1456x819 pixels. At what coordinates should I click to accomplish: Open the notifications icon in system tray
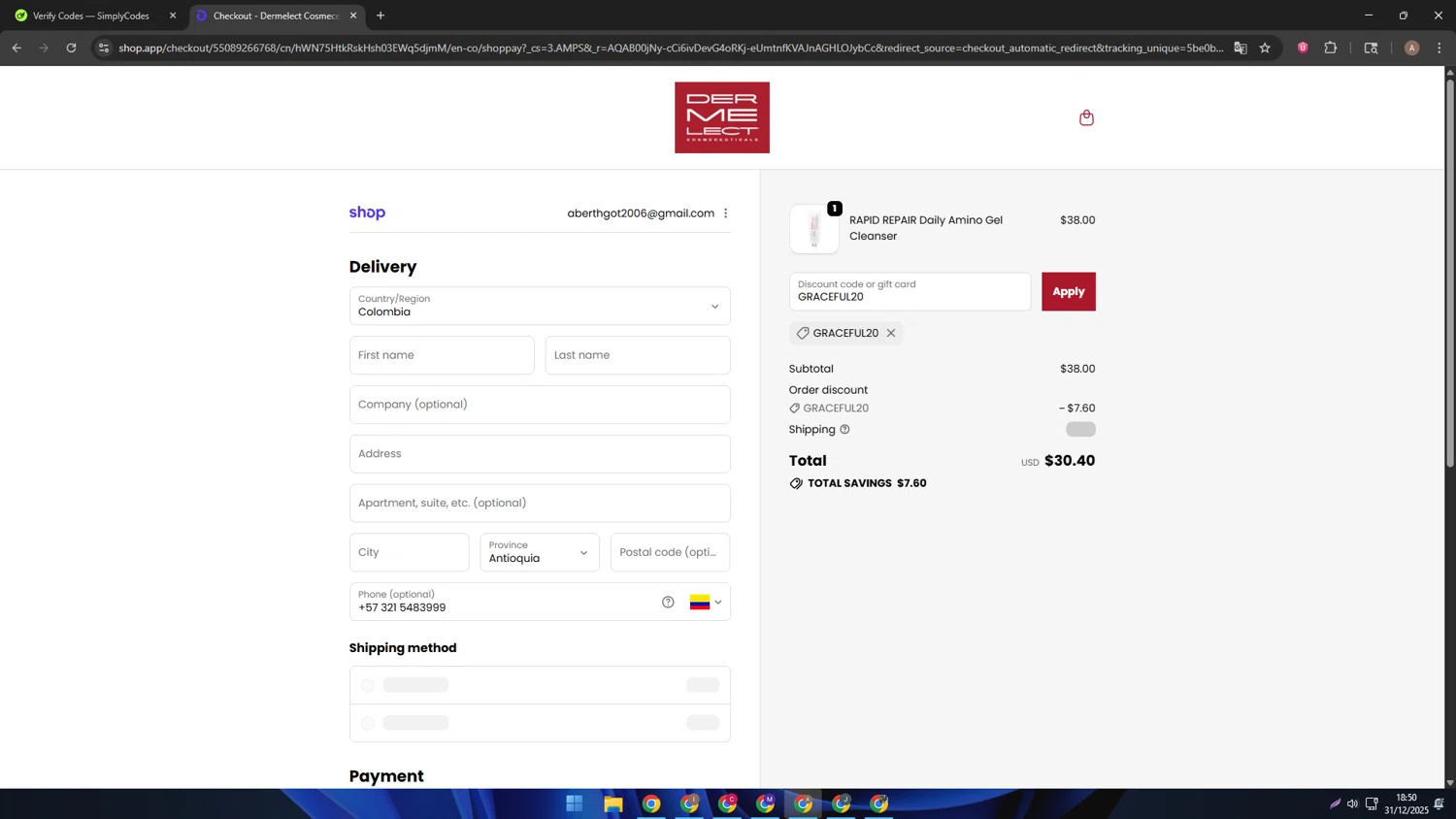pos(1439,803)
